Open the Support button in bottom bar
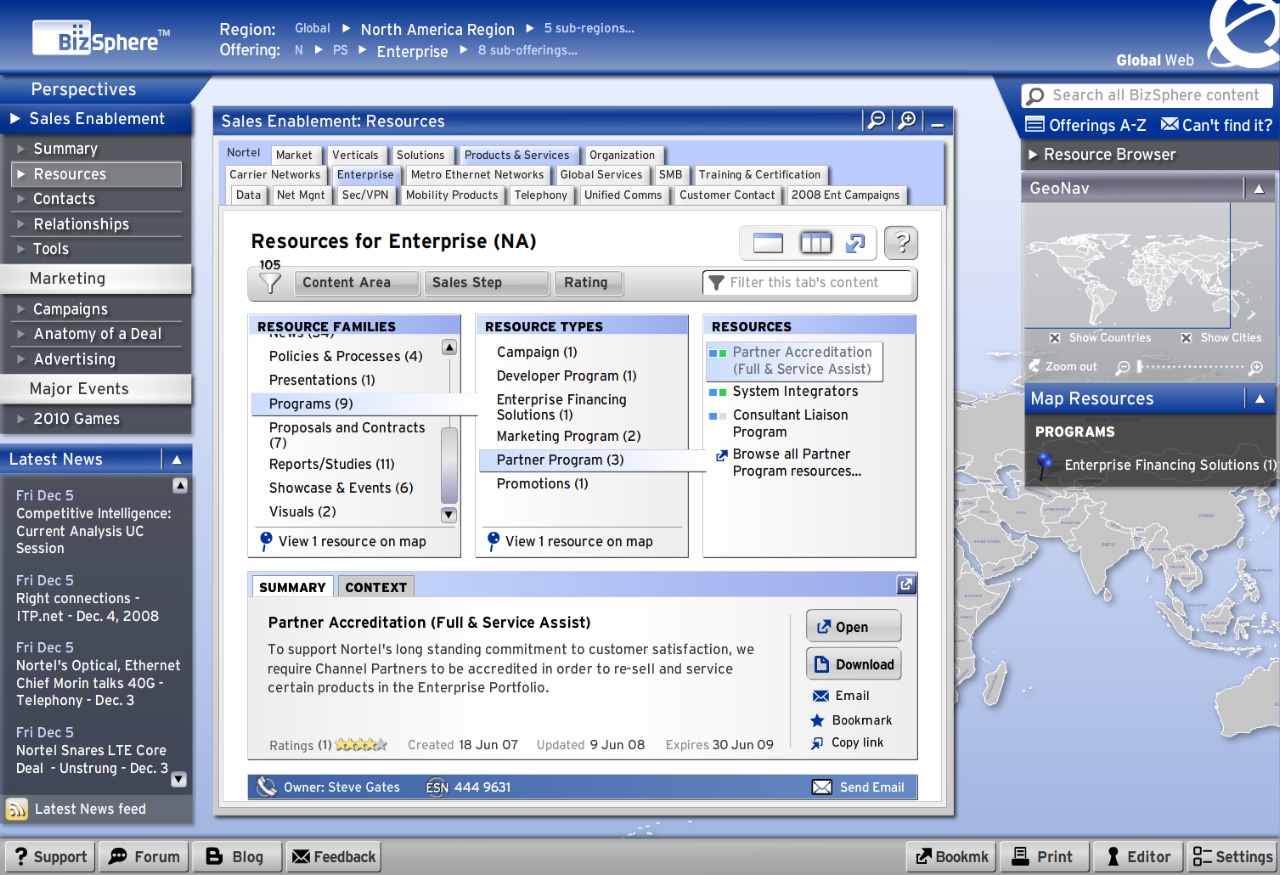The width and height of the screenshot is (1280, 875). pos(49,857)
